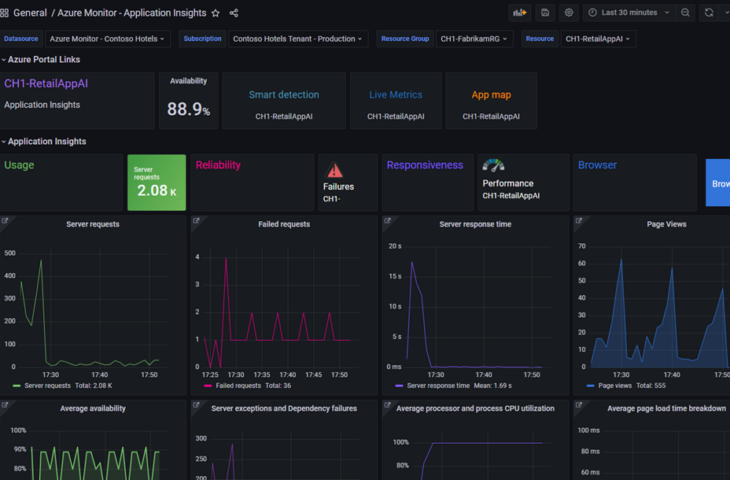Screen dimensions: 730x480
Task: Open Datasource dropdown Azure Monitor - Contoso Hotels
Action: [x=107, y=39]
